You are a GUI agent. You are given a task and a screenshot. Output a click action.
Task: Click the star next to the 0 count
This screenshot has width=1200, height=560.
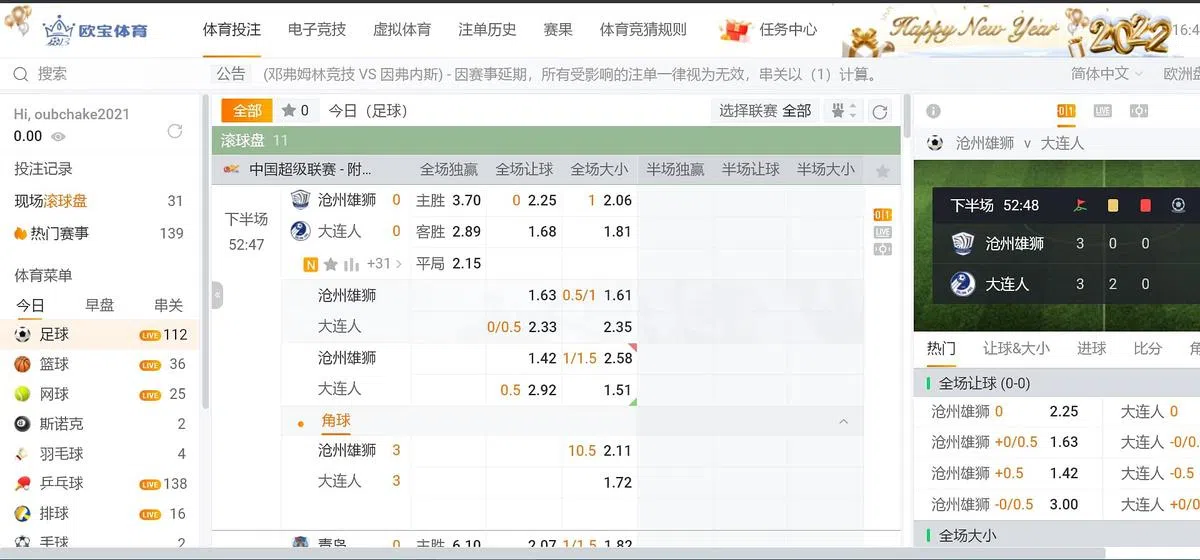pyautogui.click(x=289, y=111)
